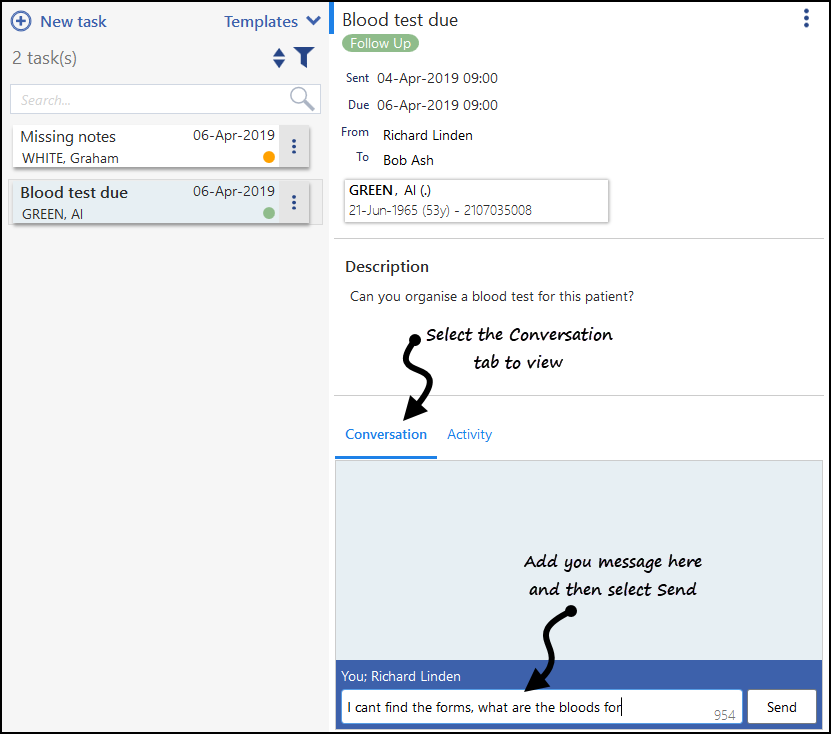Viewport: 831px width, 734px height.
Task: Open the task filter funnel icon
Action: click(x=305, y=57)
